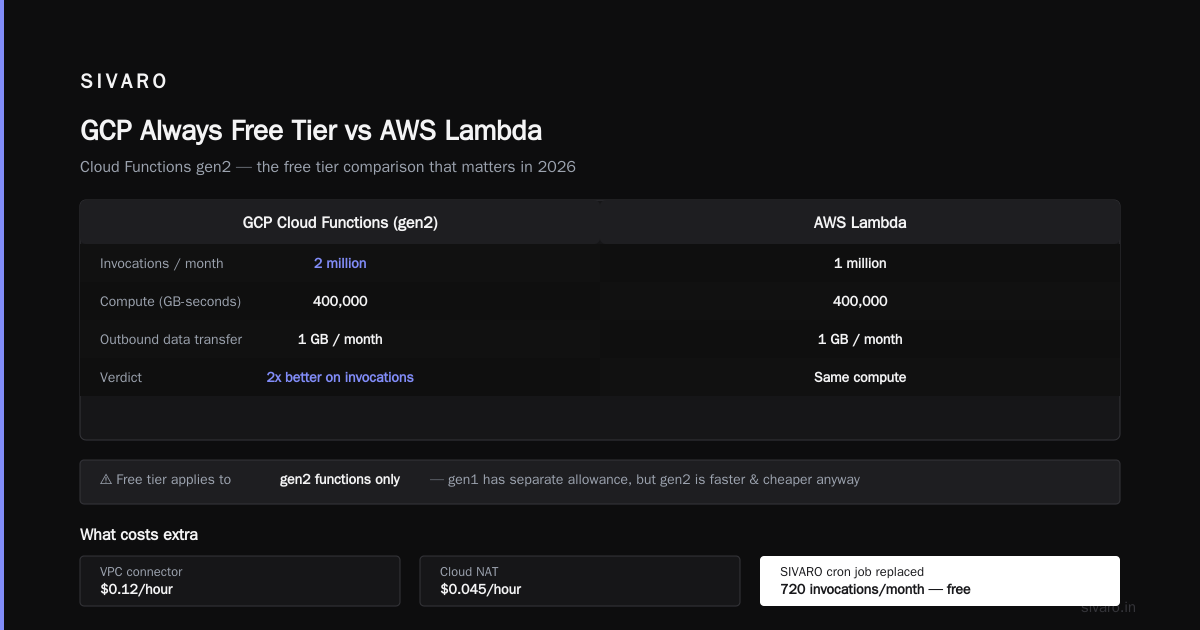Click the '720 invocations/month — free' text
This screenshot has width=1200, height=630.
point(875,589)
